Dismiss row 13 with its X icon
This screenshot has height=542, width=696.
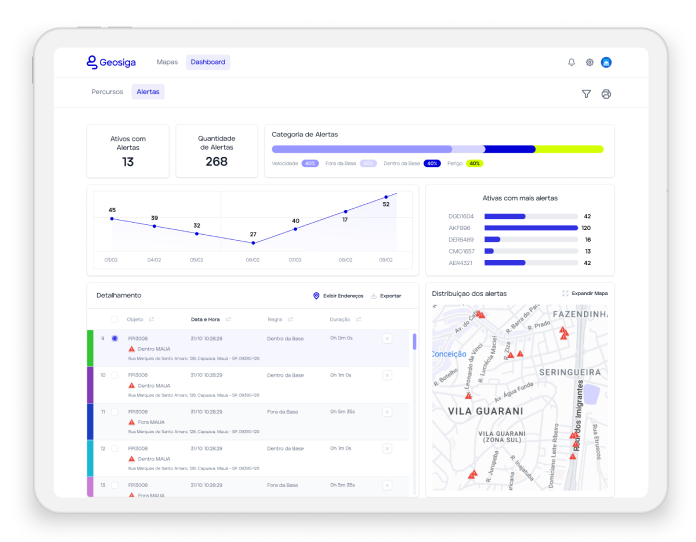click(387, 485)
